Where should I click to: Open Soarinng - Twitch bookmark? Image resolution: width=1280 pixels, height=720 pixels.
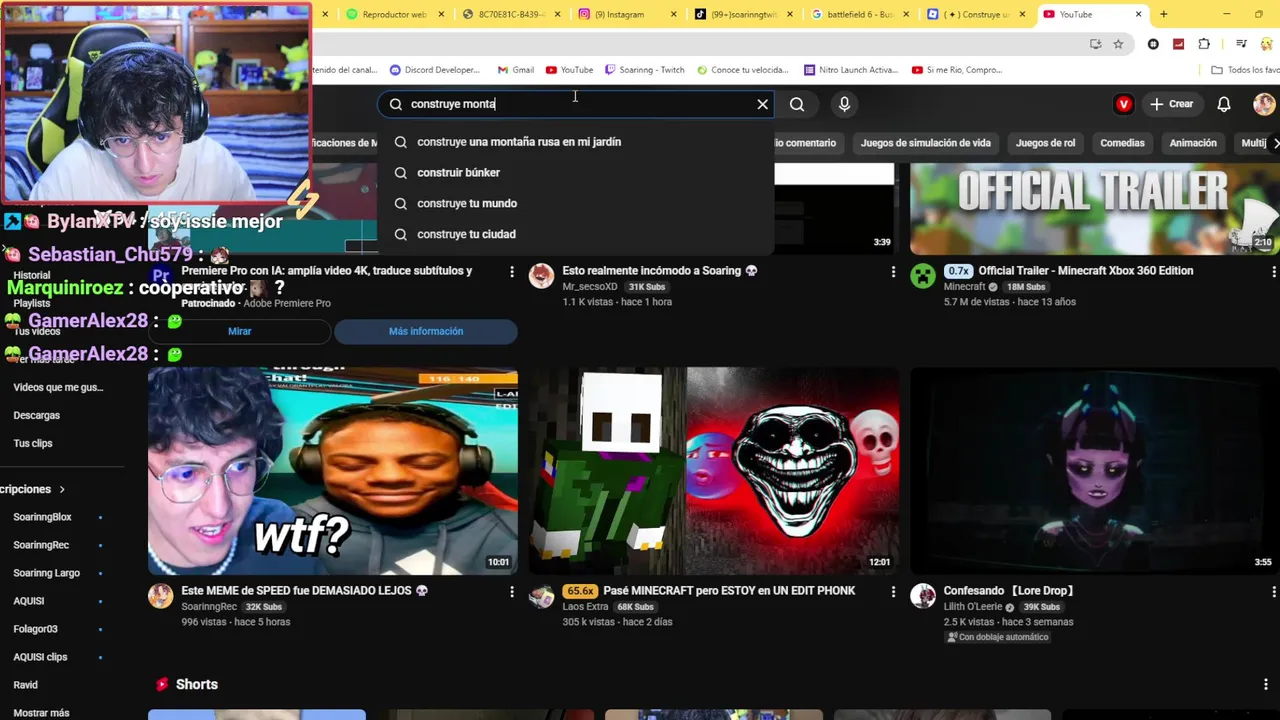pyautogui.click(x=643, y=70)
